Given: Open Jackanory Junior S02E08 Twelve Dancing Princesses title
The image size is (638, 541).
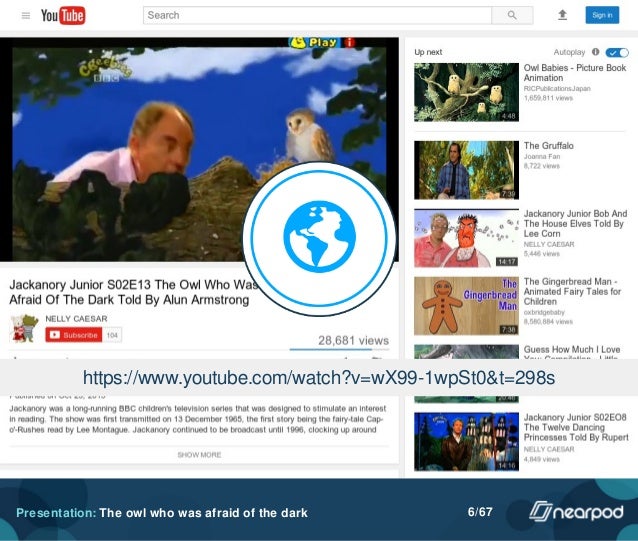Looking at the screenshot, I should [x=576, y=428].
